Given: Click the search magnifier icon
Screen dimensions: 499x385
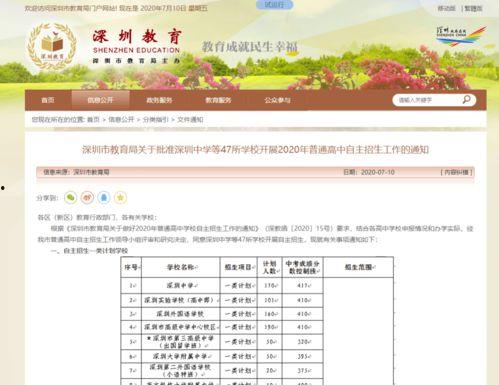Looking at the screenshot, I should tap(466, 99).
